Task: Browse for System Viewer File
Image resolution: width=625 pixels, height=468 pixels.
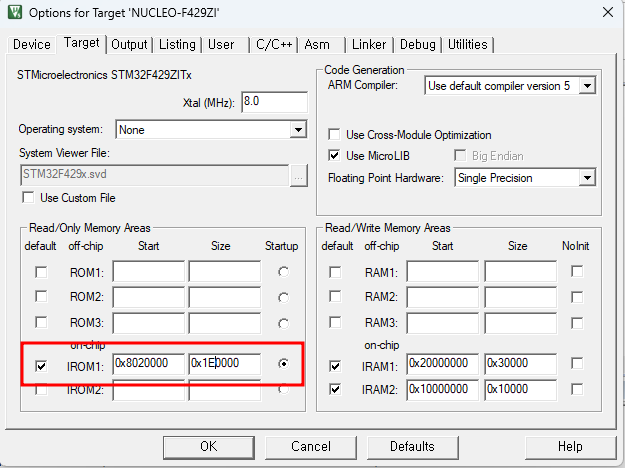Action: (x=299, y=175)
